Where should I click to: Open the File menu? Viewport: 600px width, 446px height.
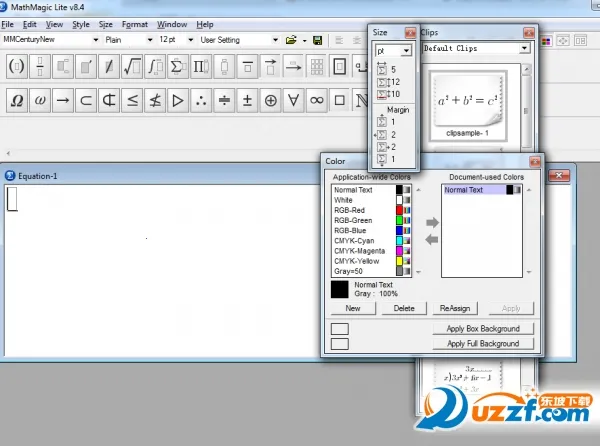tap(7, 24)
